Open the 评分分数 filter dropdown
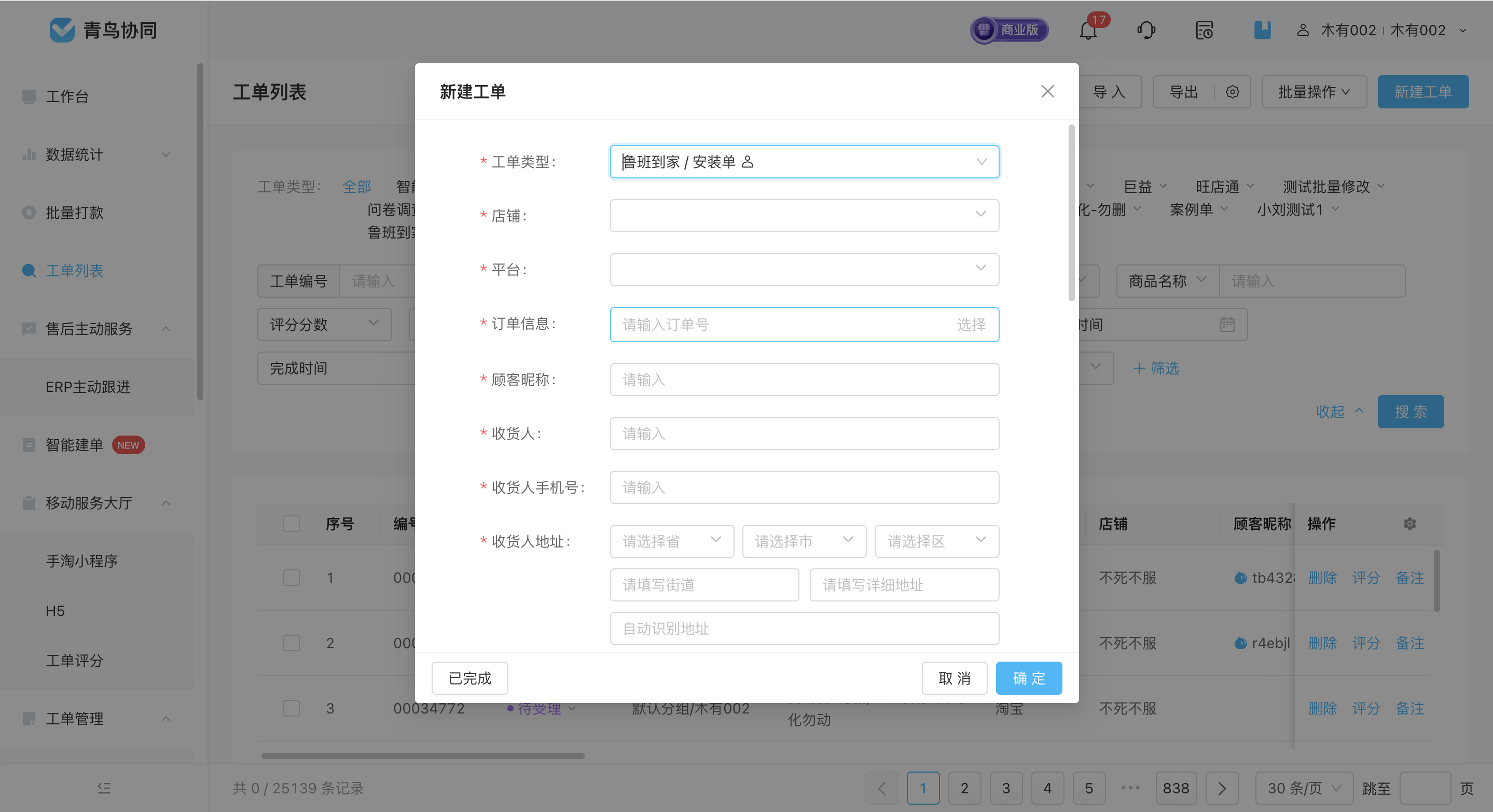Viewport: 1493px width, 812px height. 325,325
